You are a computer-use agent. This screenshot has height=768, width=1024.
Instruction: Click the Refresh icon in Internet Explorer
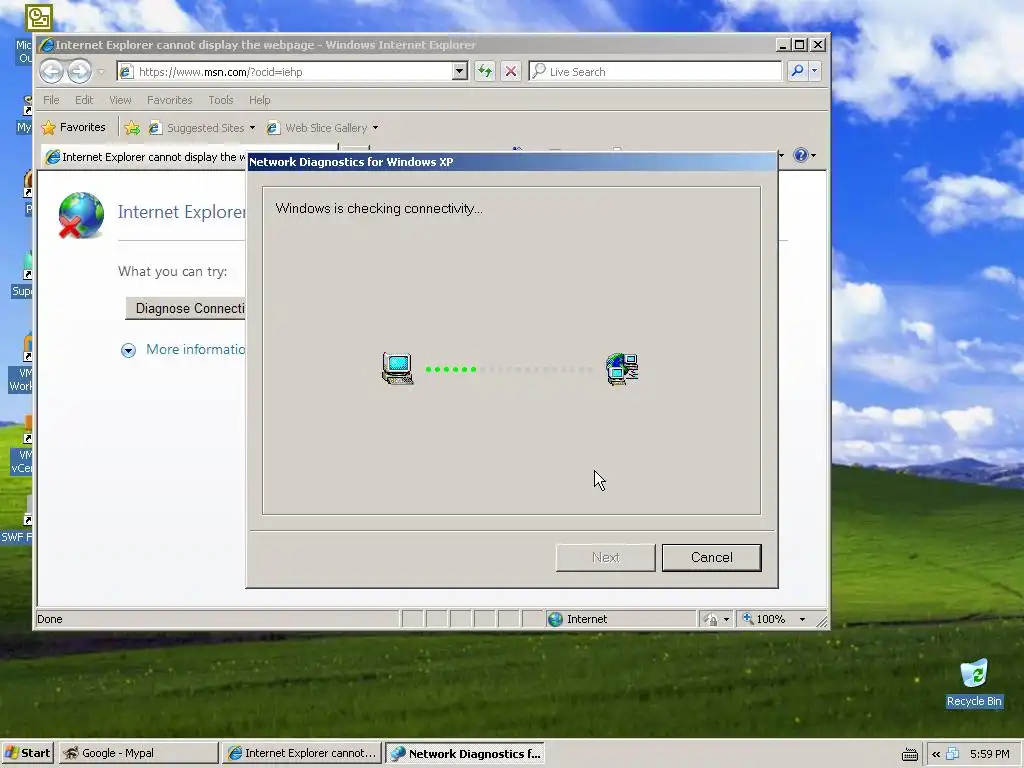485,71
